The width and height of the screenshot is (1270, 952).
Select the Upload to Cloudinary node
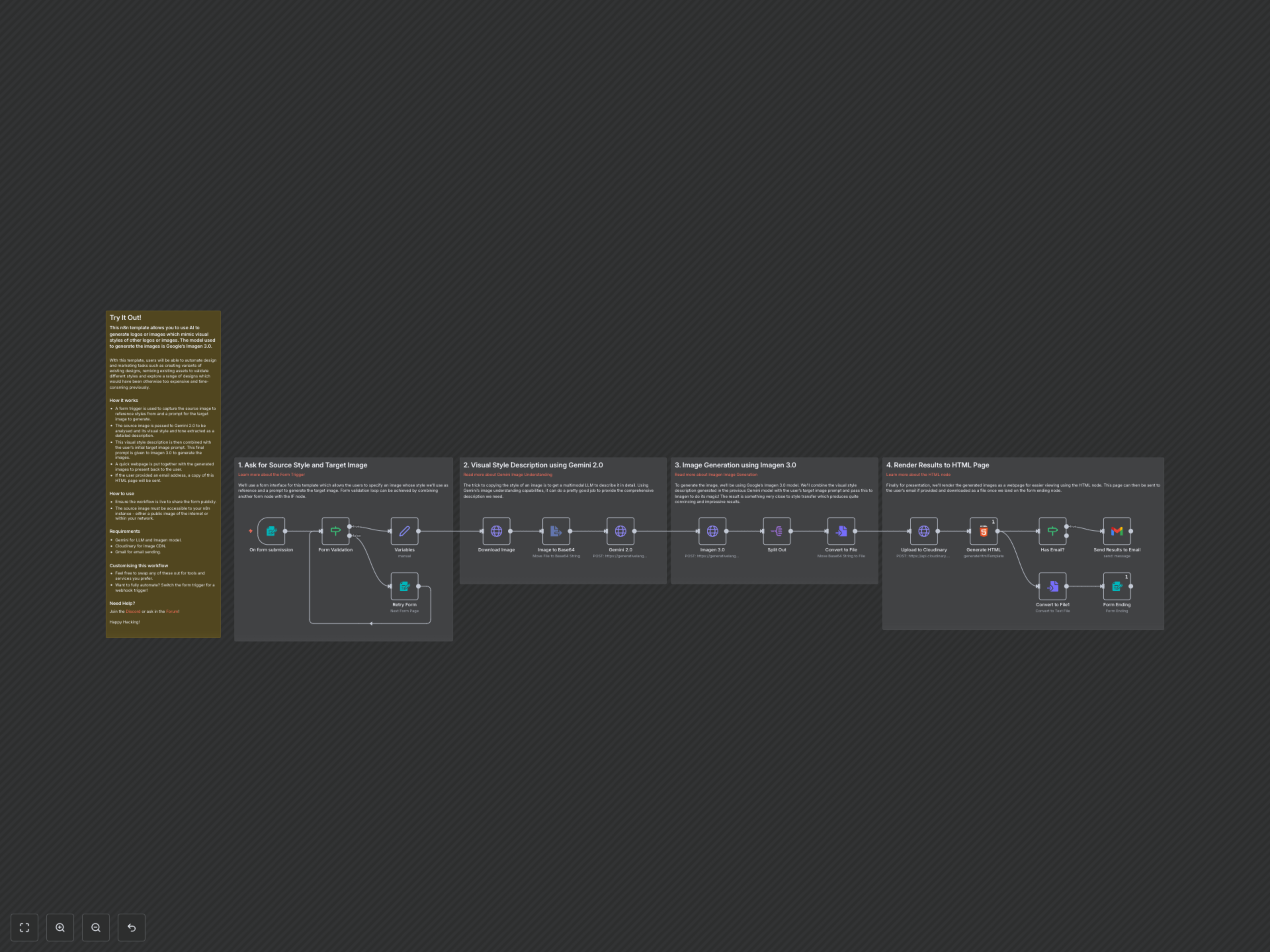coord(924,531)
